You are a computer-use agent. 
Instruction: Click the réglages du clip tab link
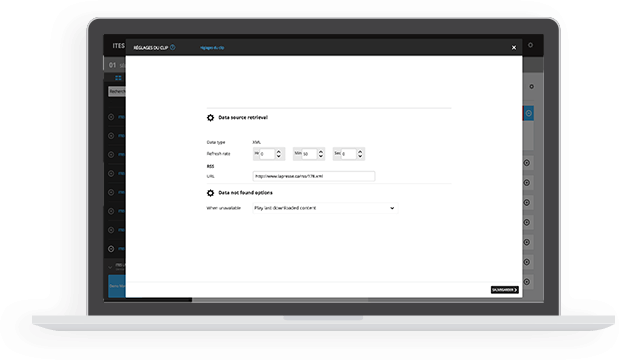point(212,48)
